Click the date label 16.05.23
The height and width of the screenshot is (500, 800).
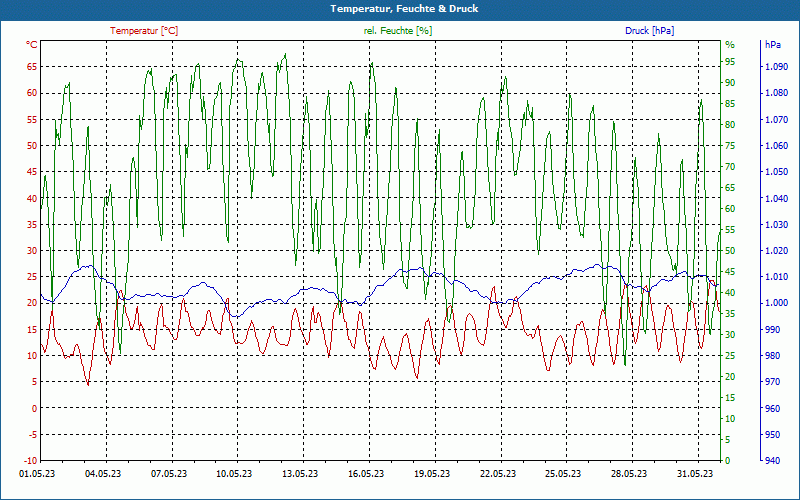[x=366, y=474]
